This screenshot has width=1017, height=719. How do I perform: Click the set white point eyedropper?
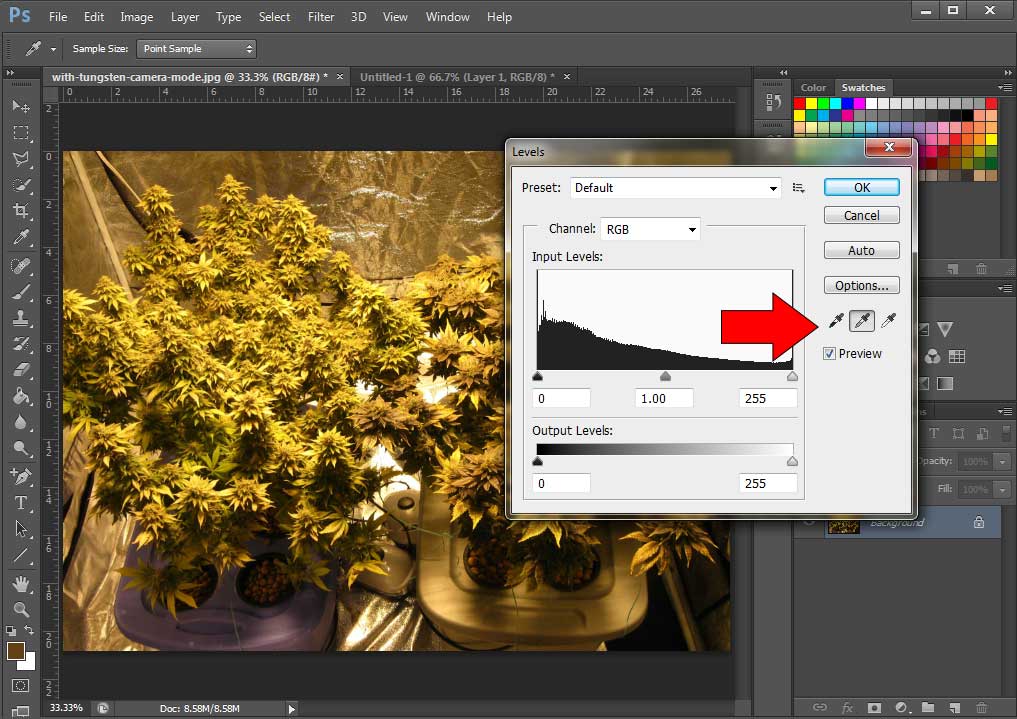coord(886,321)
